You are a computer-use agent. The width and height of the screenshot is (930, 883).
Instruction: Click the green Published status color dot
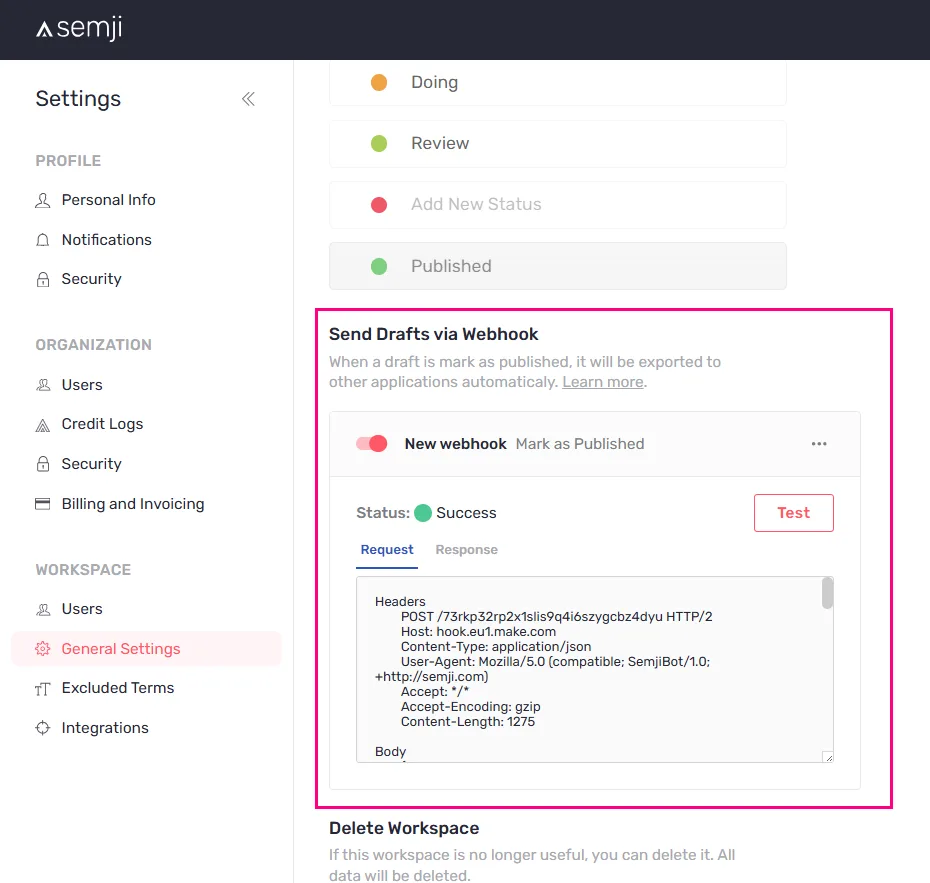(x=379, y=267)
